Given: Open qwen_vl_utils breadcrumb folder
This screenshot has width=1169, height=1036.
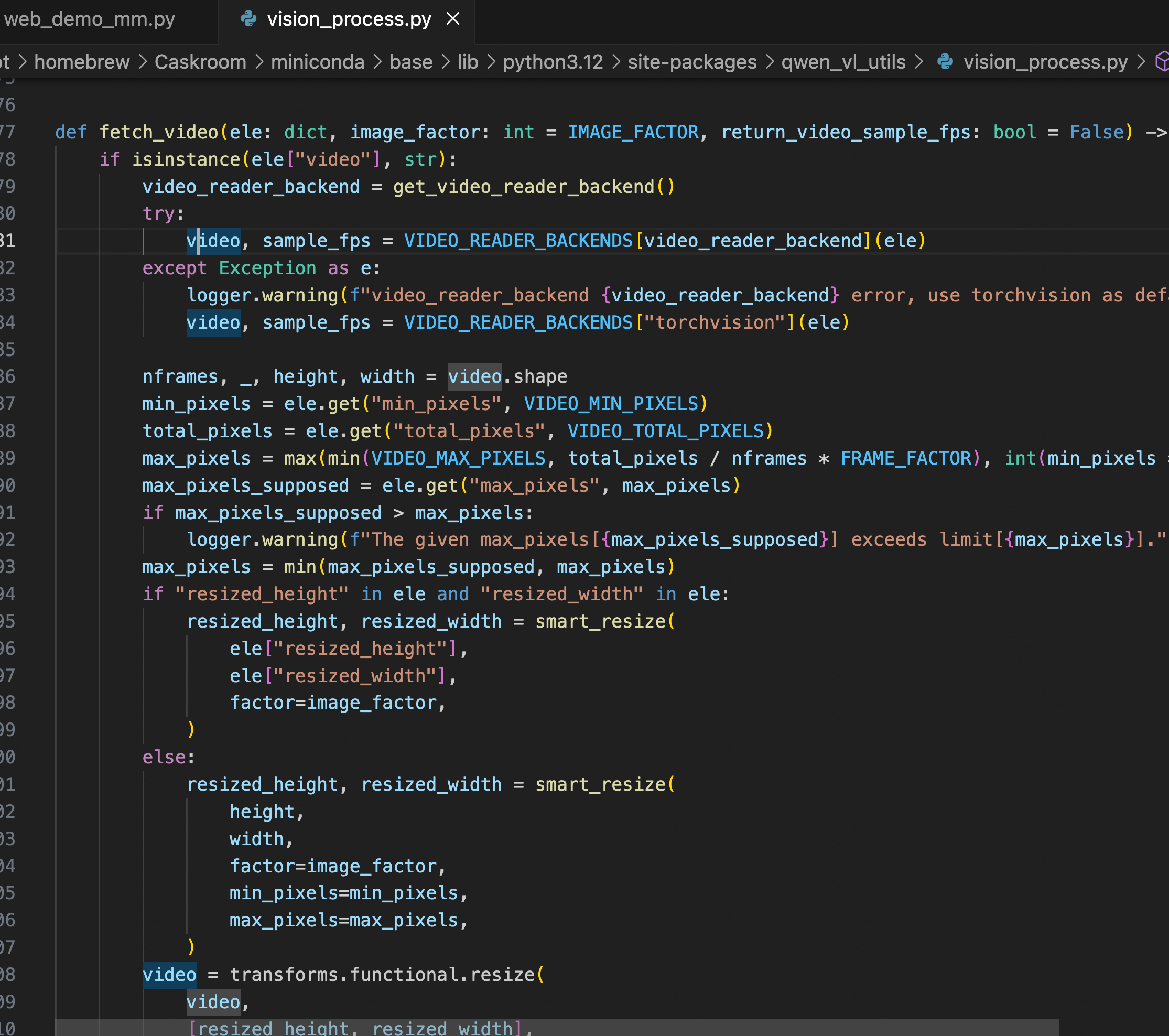Looking at the screenshot, I should tap(843, 62).
